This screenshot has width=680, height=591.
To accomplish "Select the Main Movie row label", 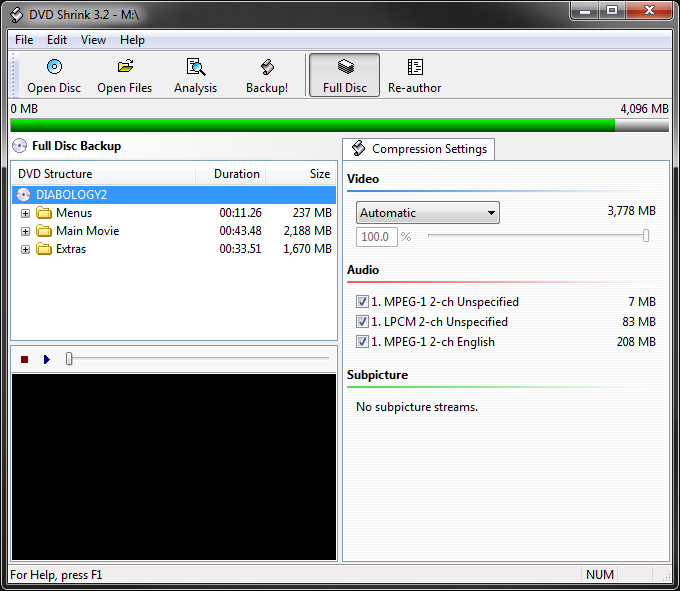I will 88,231.
